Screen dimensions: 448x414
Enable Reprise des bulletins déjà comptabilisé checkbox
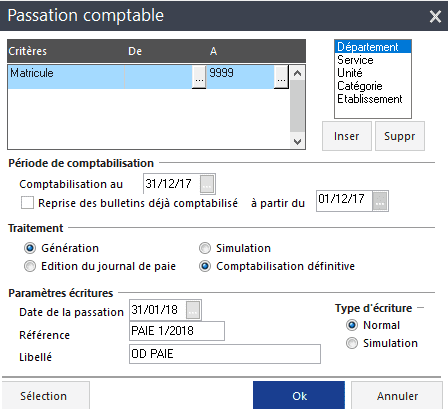click(27, 203)
